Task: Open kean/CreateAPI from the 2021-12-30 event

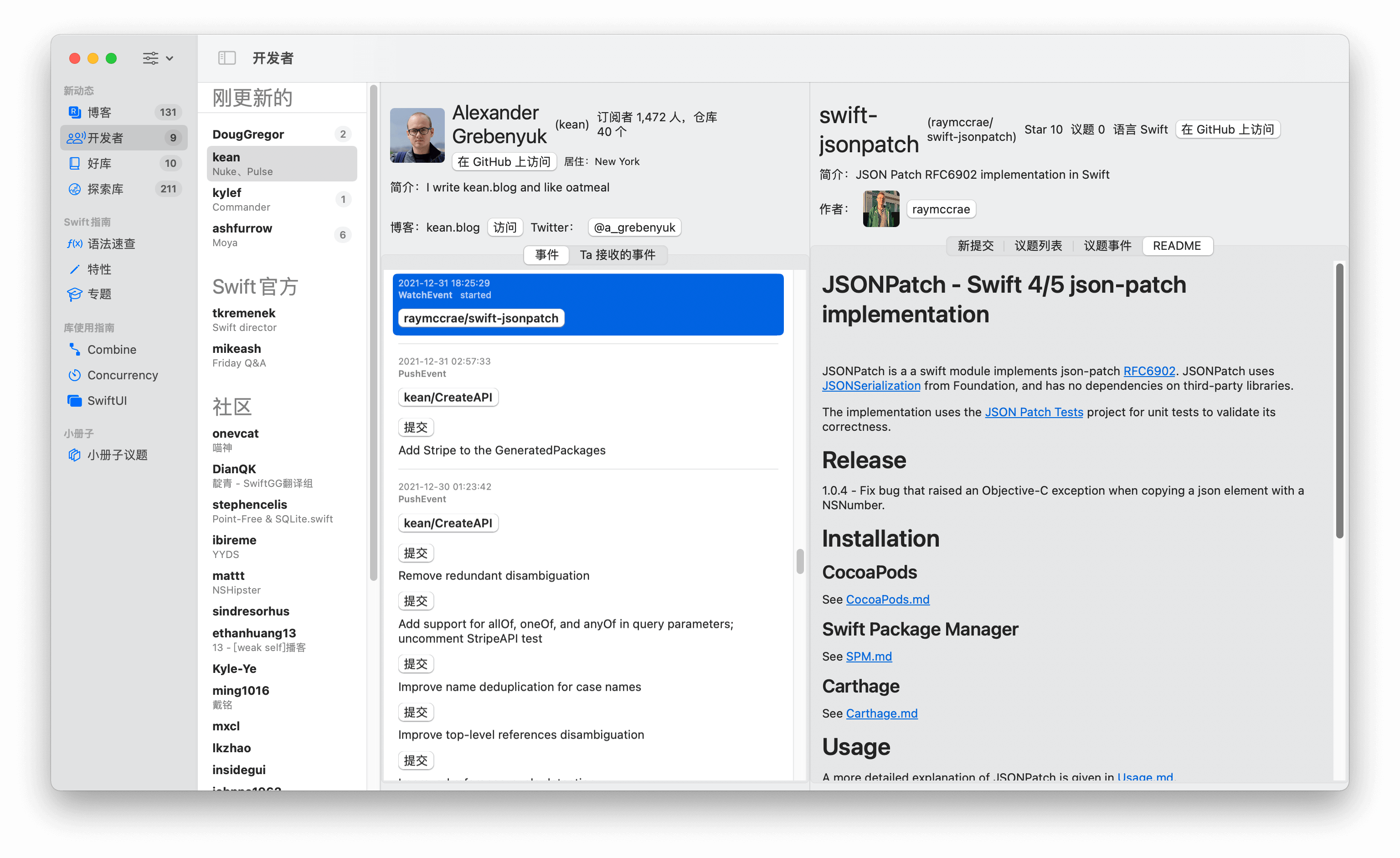Action: tap(448, 523)
